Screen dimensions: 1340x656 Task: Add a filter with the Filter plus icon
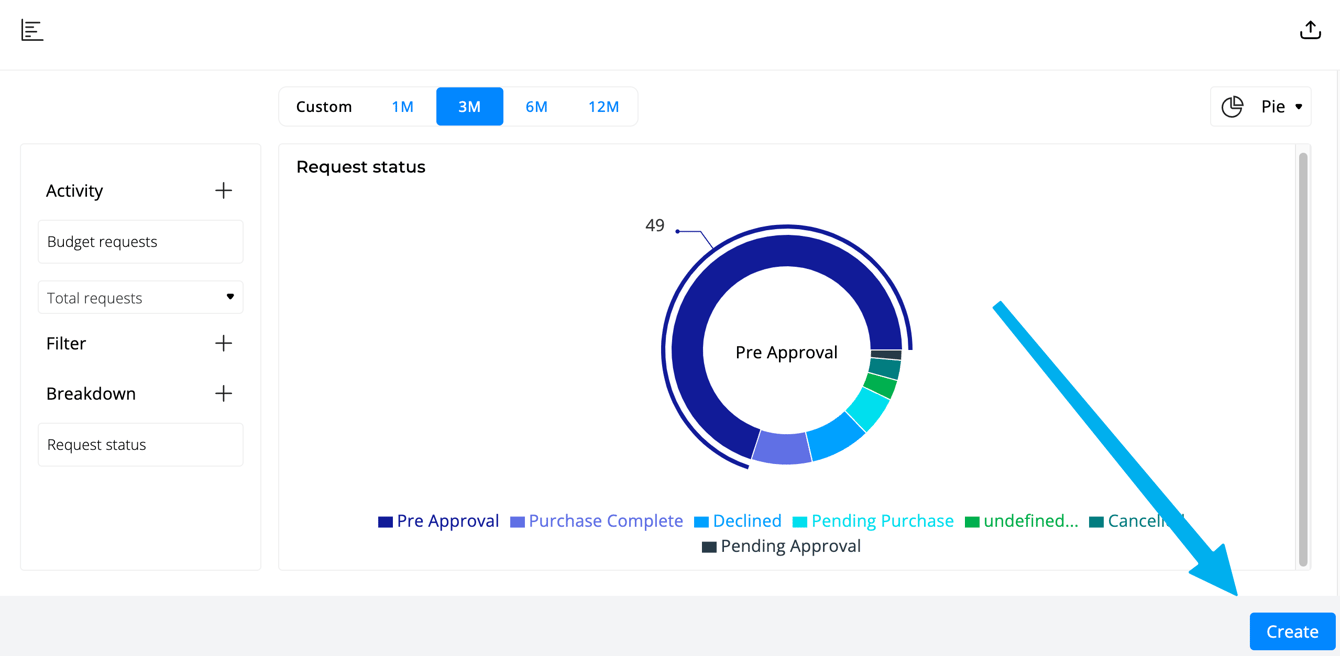(223, 343)
